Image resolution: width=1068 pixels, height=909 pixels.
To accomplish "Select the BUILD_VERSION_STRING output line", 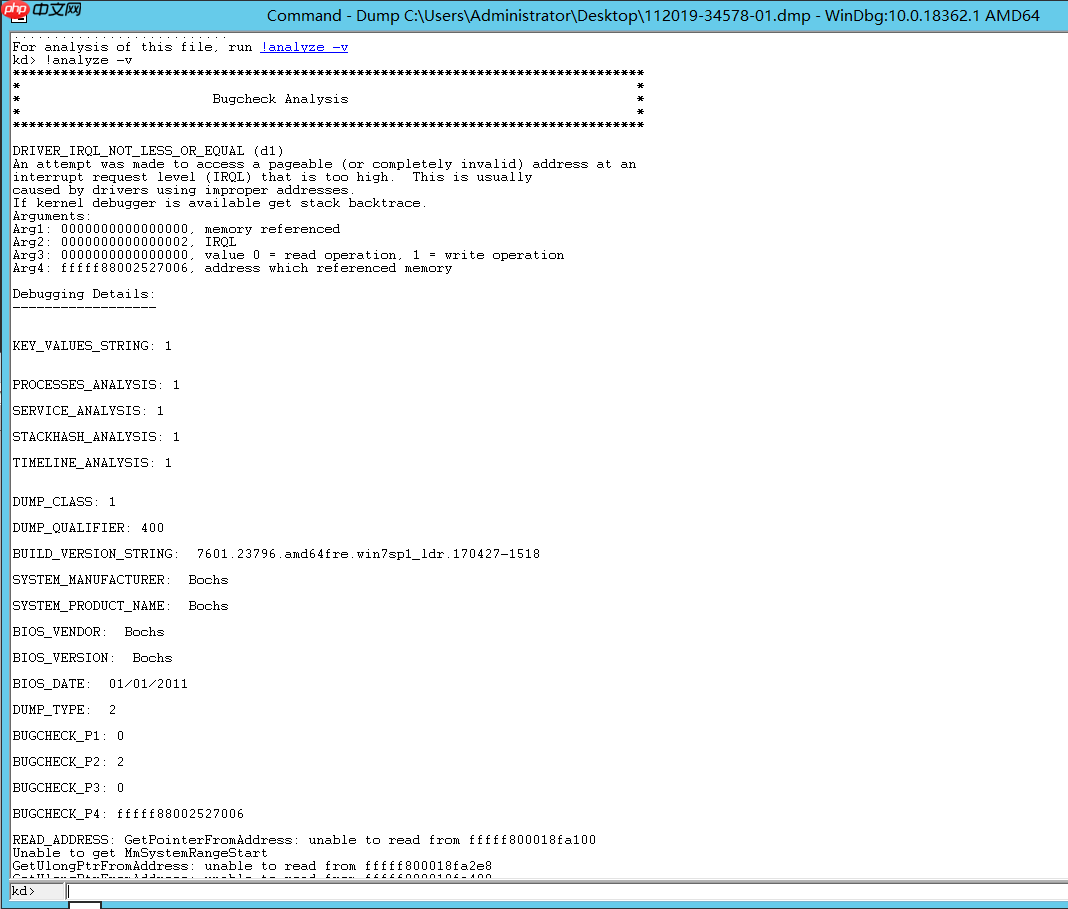I will (275, 553).
